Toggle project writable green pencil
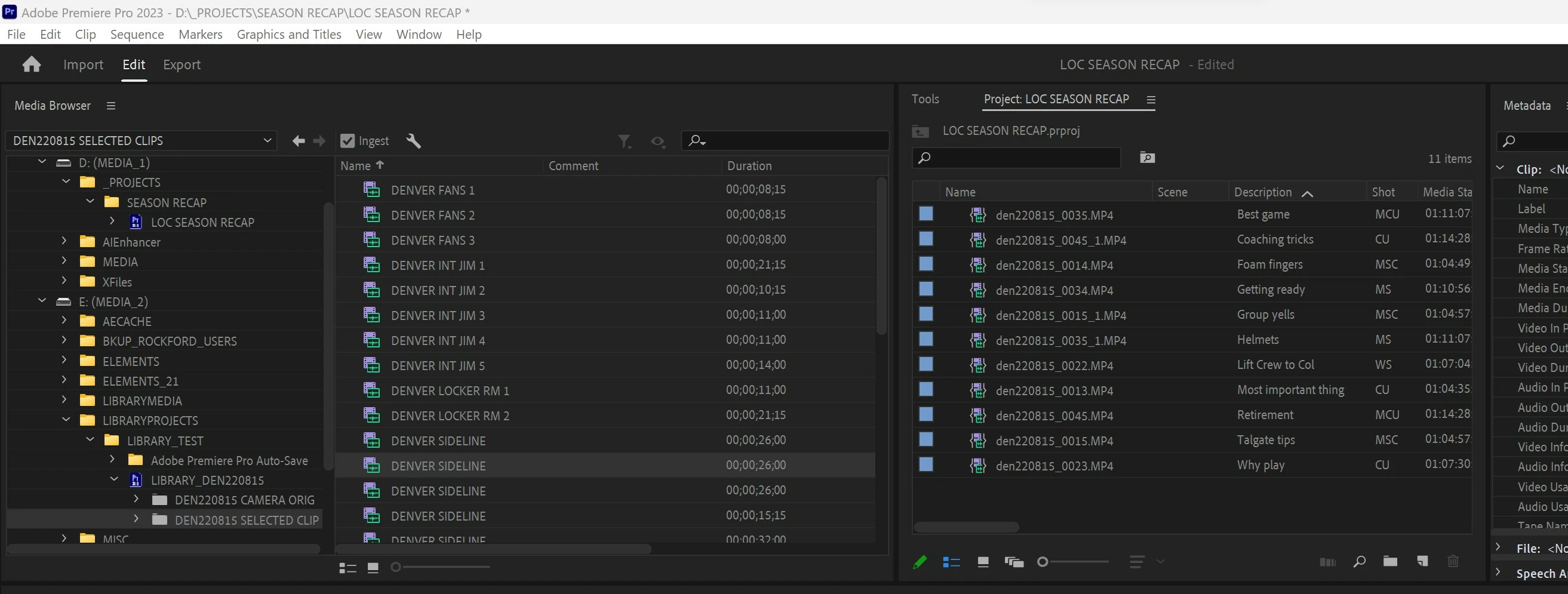The width and height of the screenshot is (1568, 594). click(x=920, y=562)
